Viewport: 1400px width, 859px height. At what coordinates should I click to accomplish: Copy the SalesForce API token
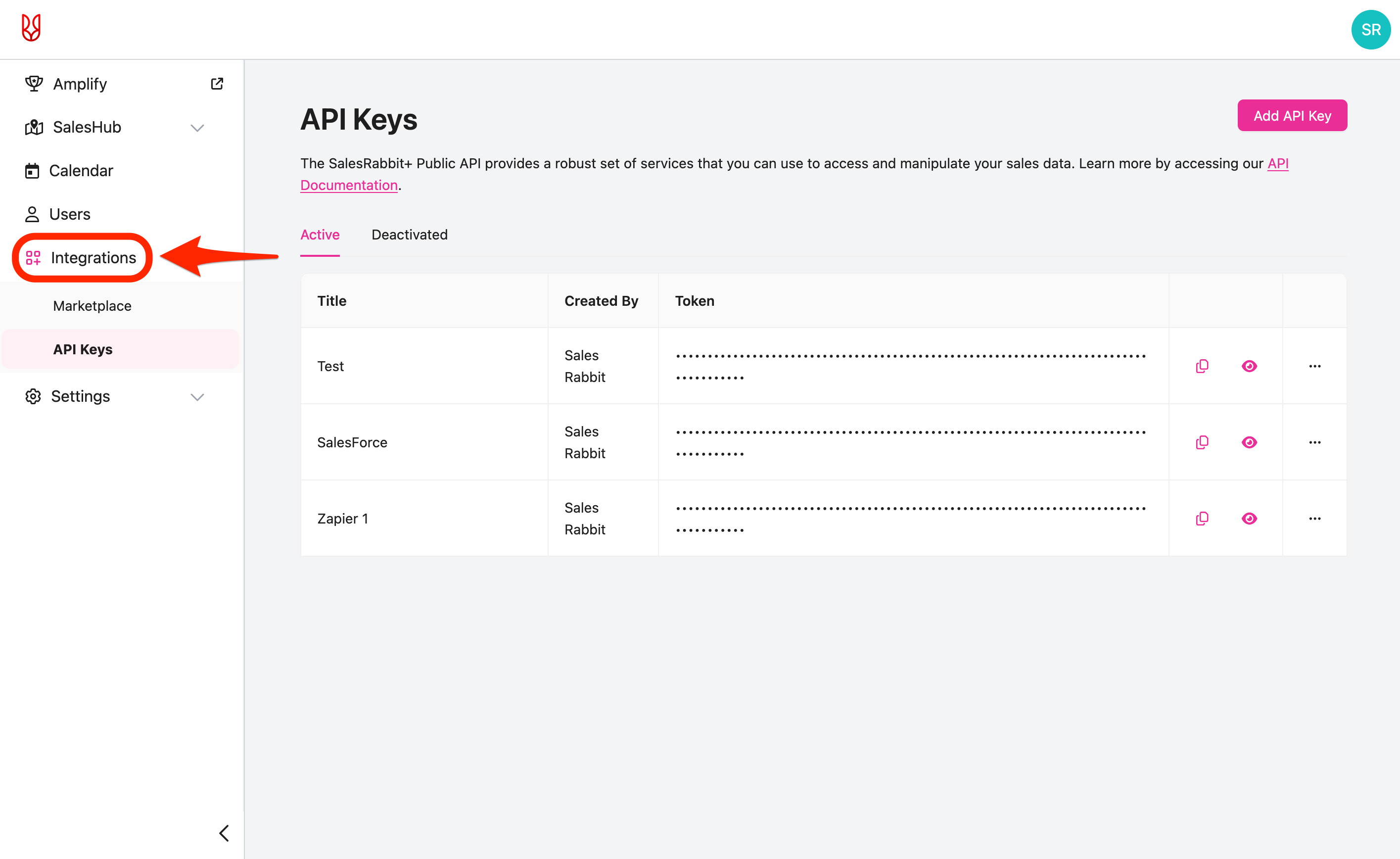1202,442
